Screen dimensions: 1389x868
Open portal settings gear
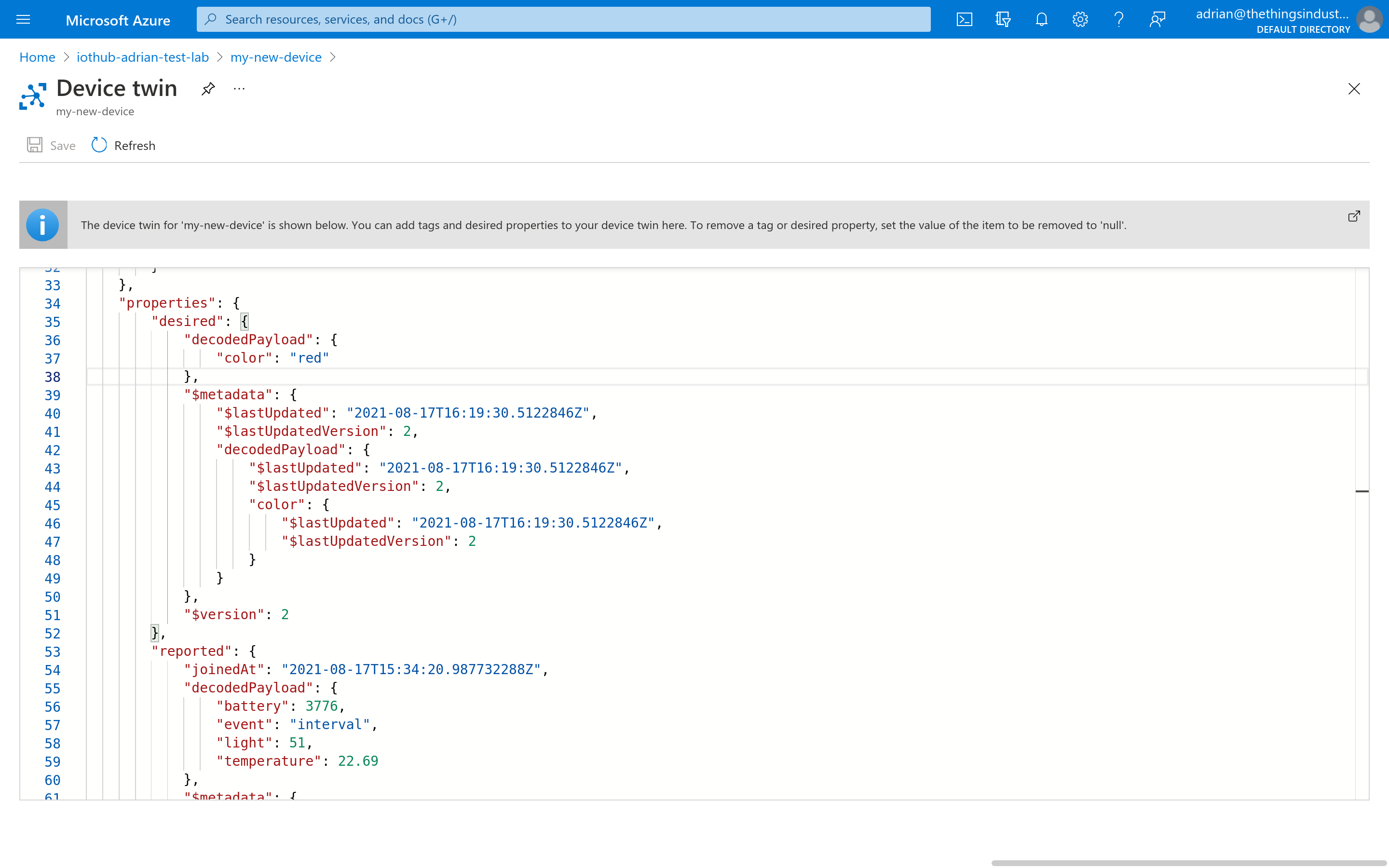1080,19
